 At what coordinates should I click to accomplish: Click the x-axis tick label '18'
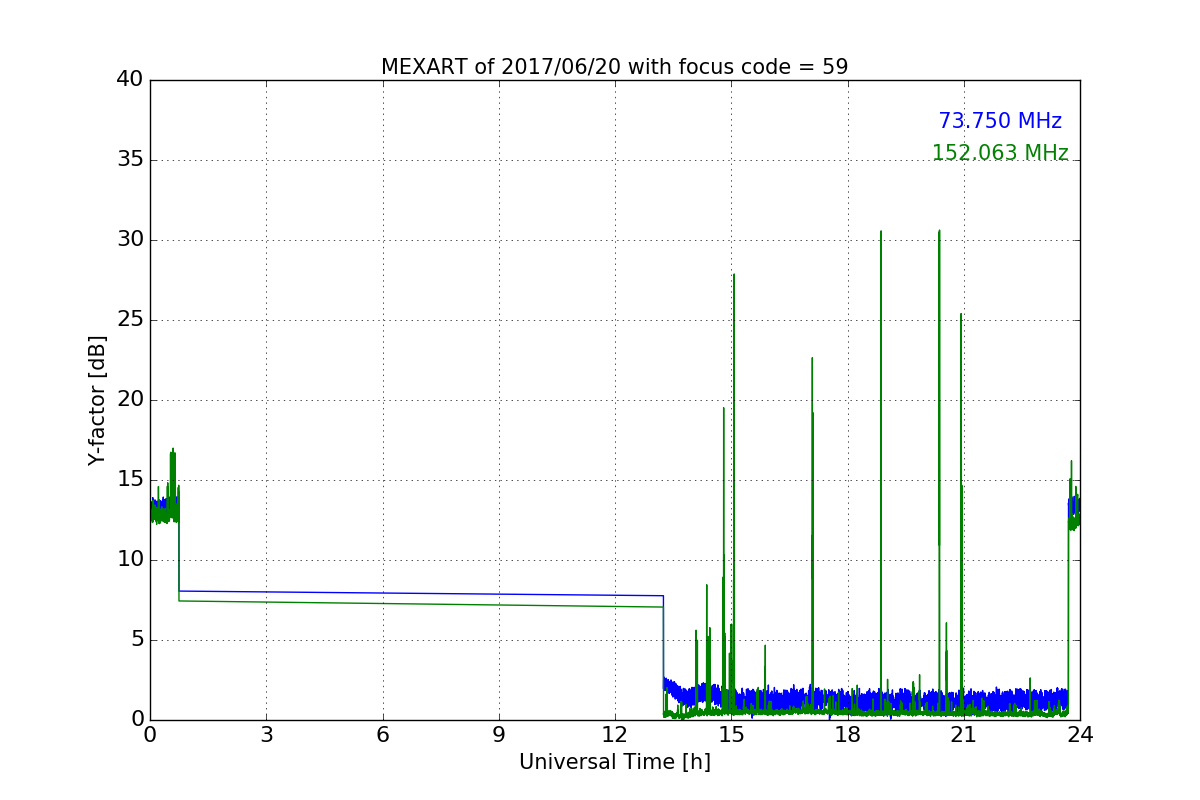coord(848,735)
